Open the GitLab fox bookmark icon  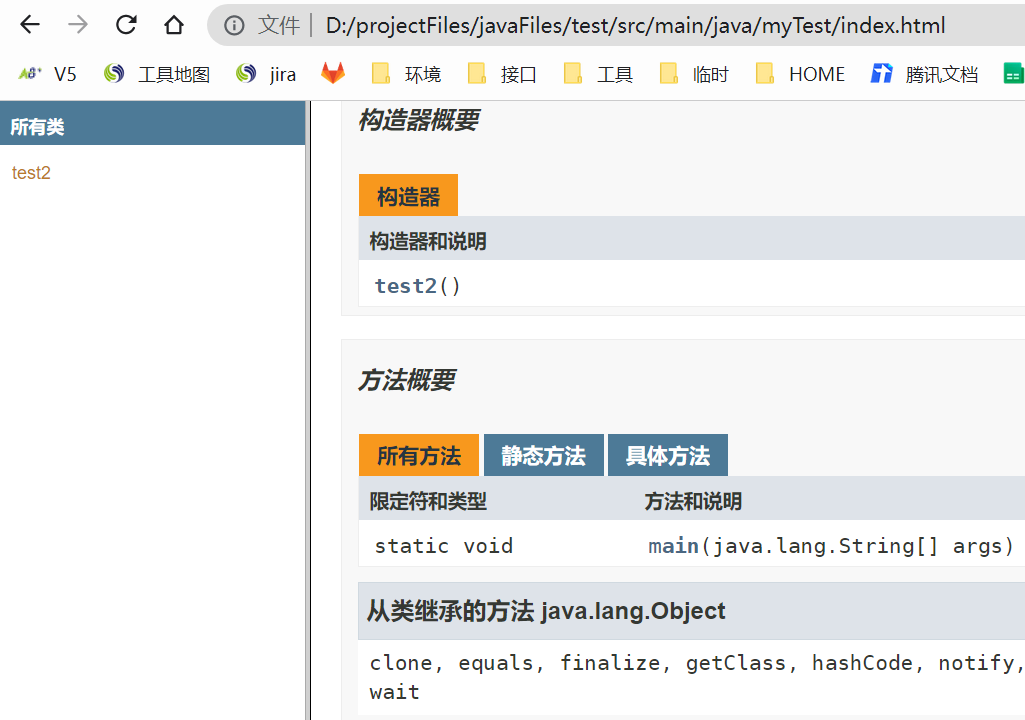333,73
